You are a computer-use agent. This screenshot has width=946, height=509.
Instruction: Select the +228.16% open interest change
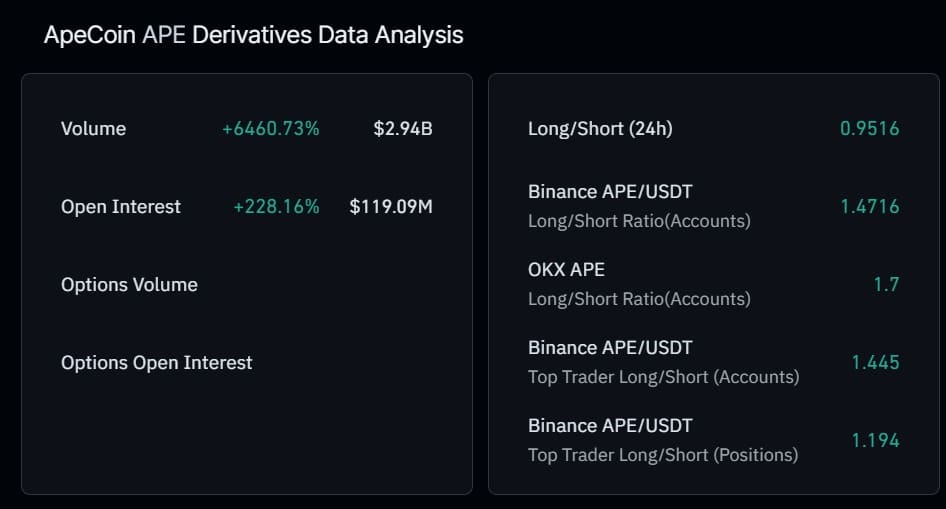pyautogui.click(x=276, y=207)
